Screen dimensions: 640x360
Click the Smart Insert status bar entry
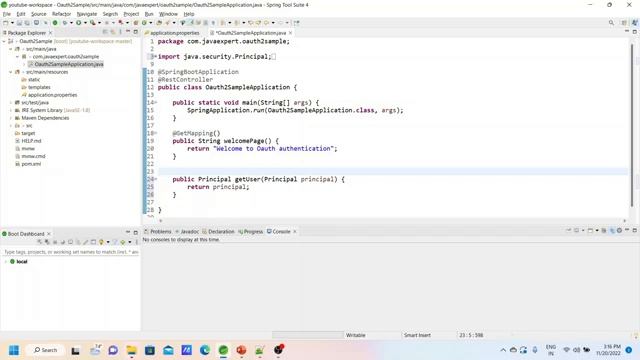click(x=417, y=335)
